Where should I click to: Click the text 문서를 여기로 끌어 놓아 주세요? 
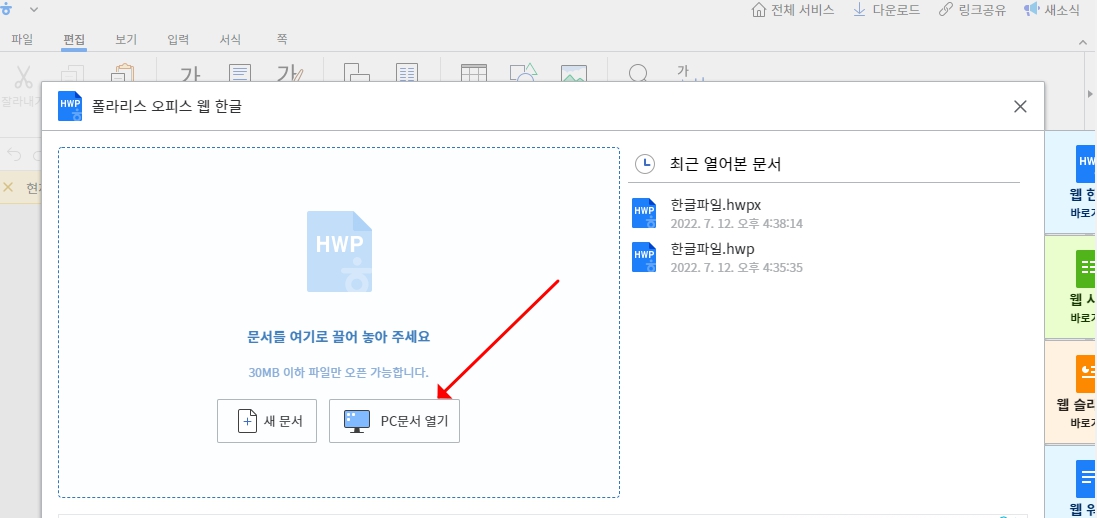[x=339, y=337]
